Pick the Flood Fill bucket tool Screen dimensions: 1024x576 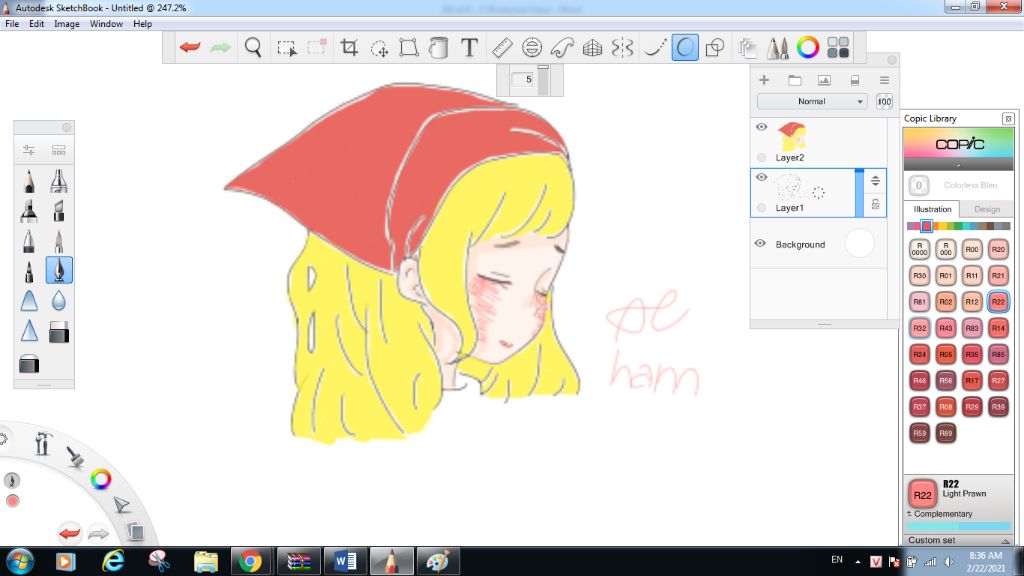point(439,47)
